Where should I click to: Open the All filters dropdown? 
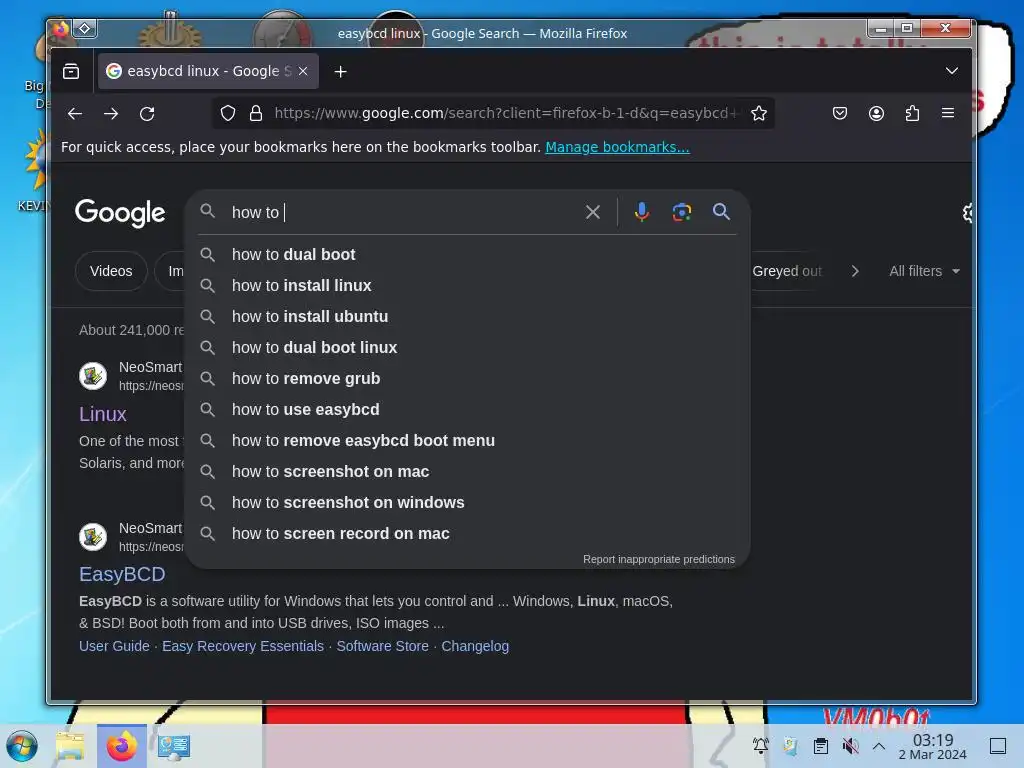[x=924, y=271]
